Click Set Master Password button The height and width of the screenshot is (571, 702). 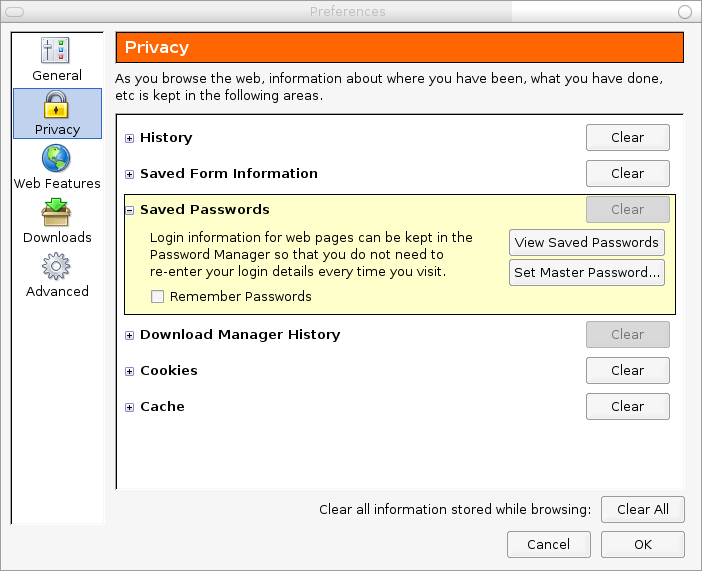click(x=586, y=272)
